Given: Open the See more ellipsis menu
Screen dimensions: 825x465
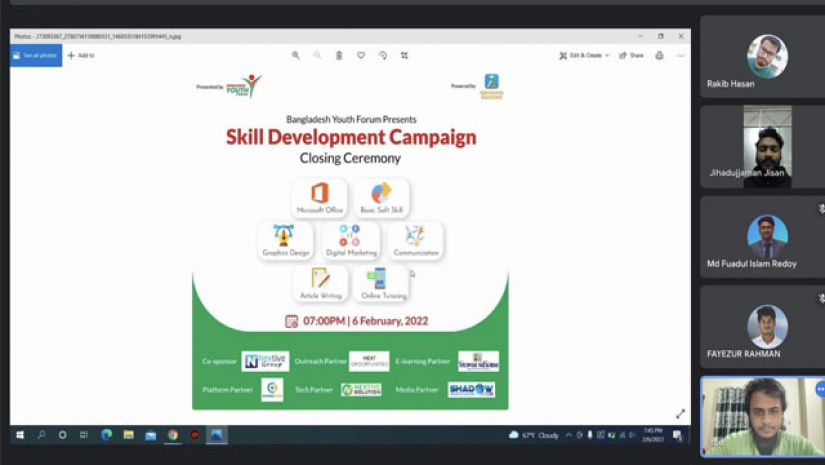Looking at the screenshot, I should (x=681, y=55).
